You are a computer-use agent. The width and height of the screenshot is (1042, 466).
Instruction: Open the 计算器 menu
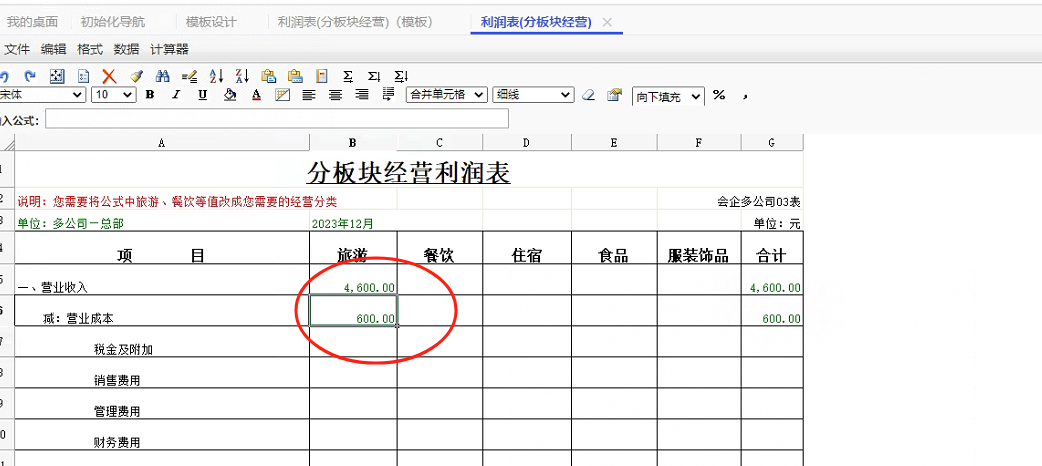point(169,49)
